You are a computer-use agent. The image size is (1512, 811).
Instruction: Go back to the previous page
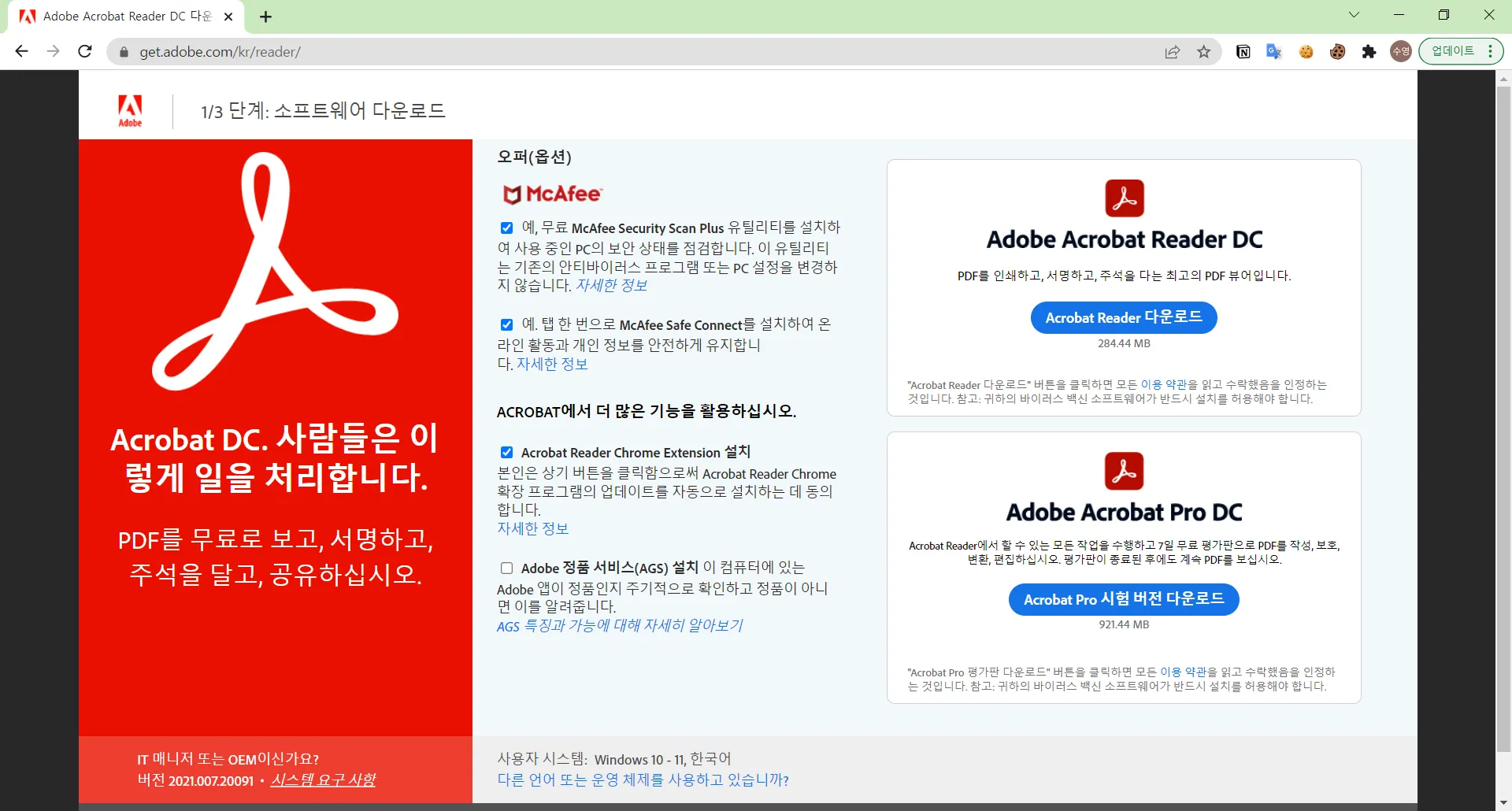point(21,51)
